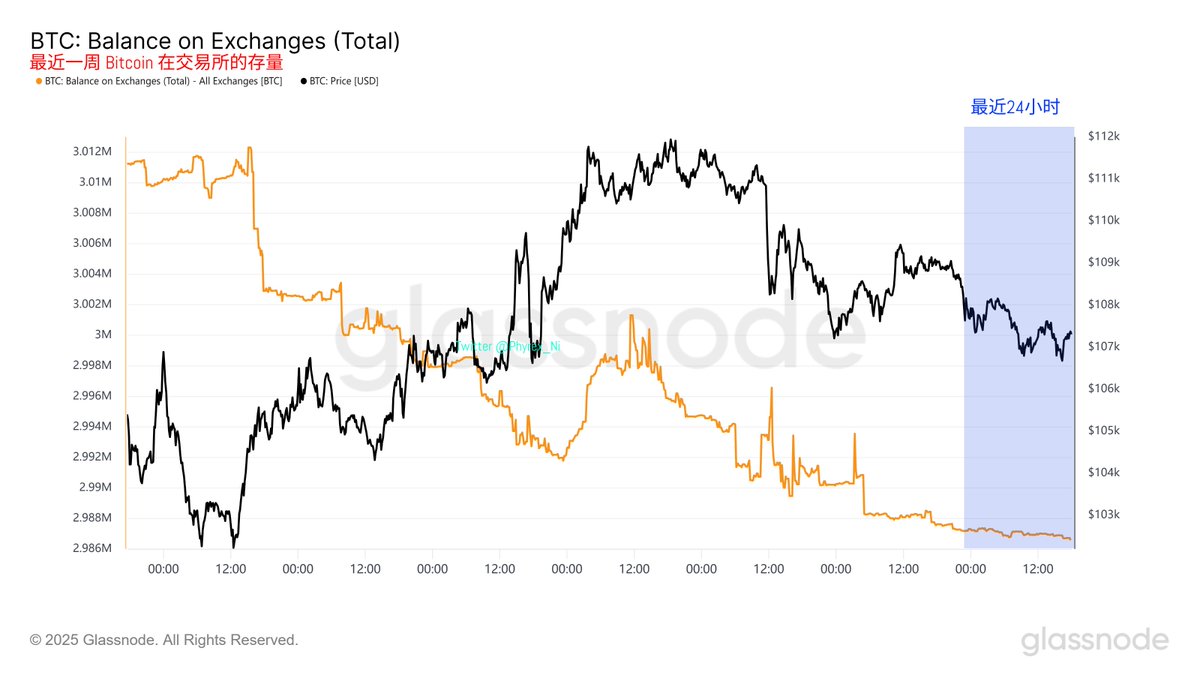The height and width of the screenshot is (675, 1200).
Task: Click the 3M balance axis label
Action: 103,335
